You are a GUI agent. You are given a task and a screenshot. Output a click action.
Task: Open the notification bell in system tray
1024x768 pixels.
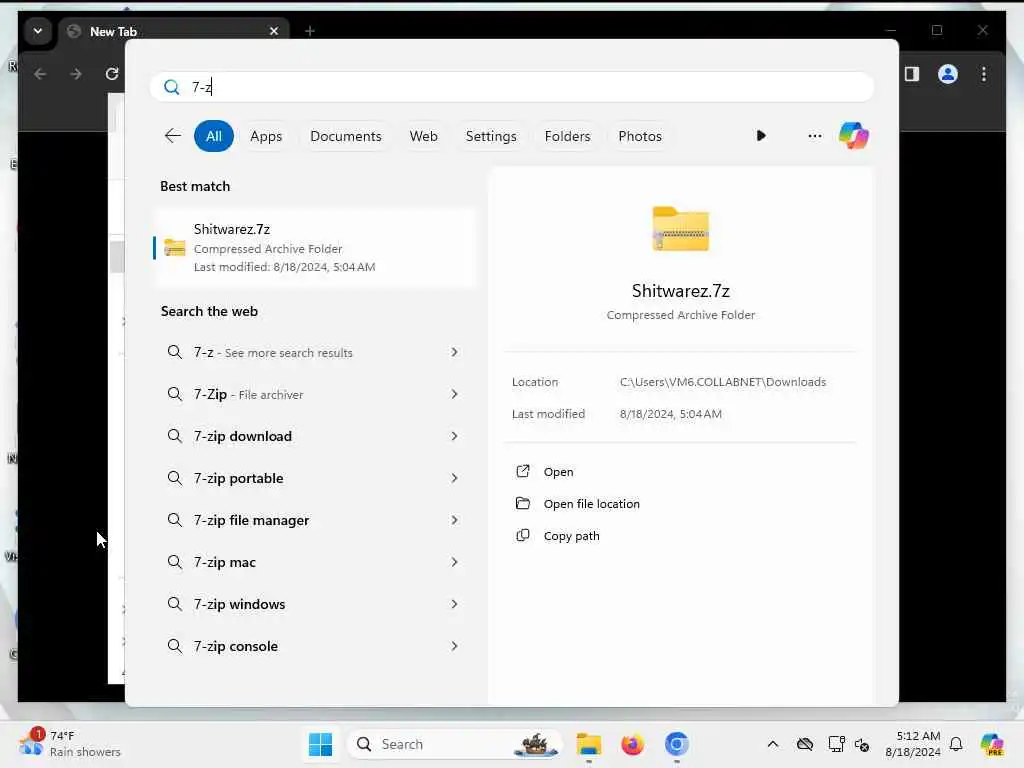click(x=956, y=744)
